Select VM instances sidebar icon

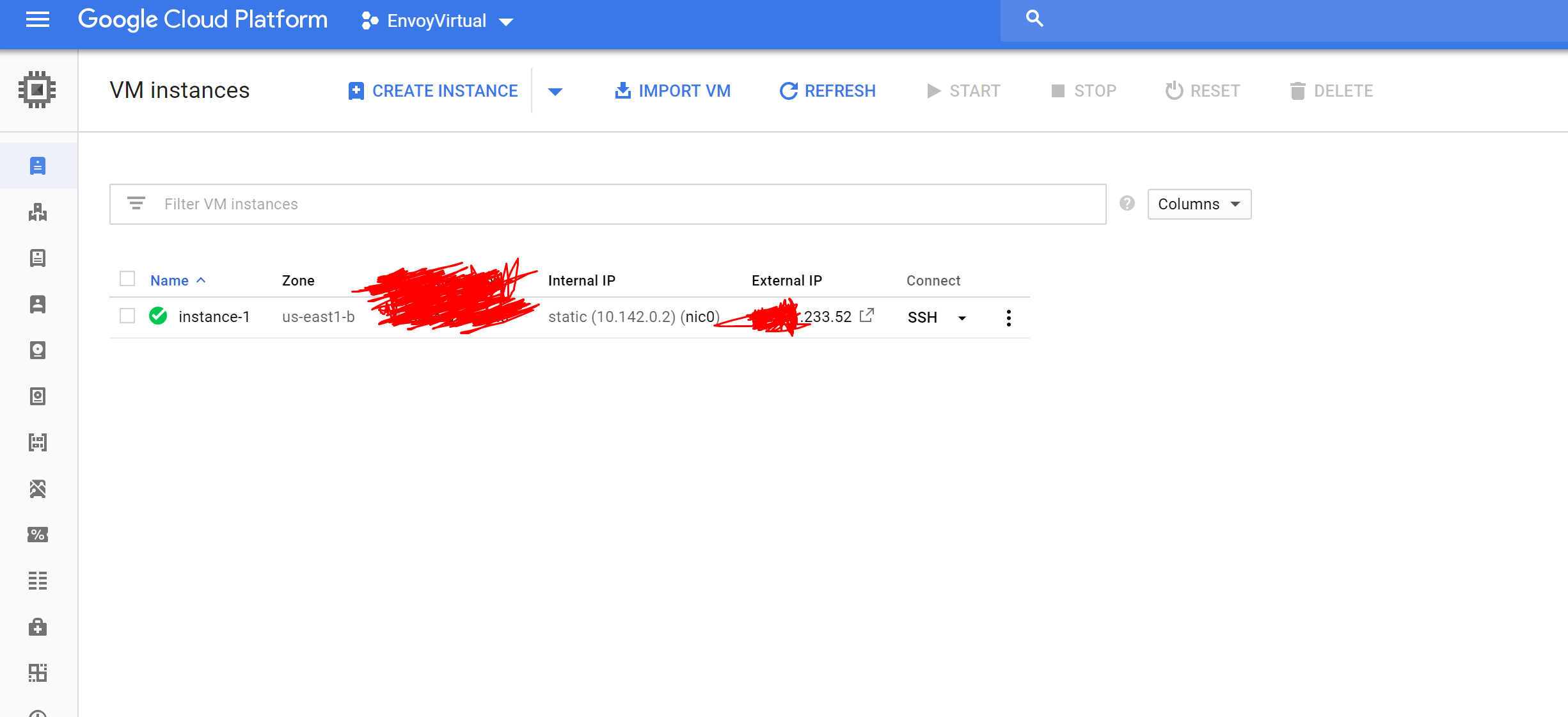tap(38, 166)
